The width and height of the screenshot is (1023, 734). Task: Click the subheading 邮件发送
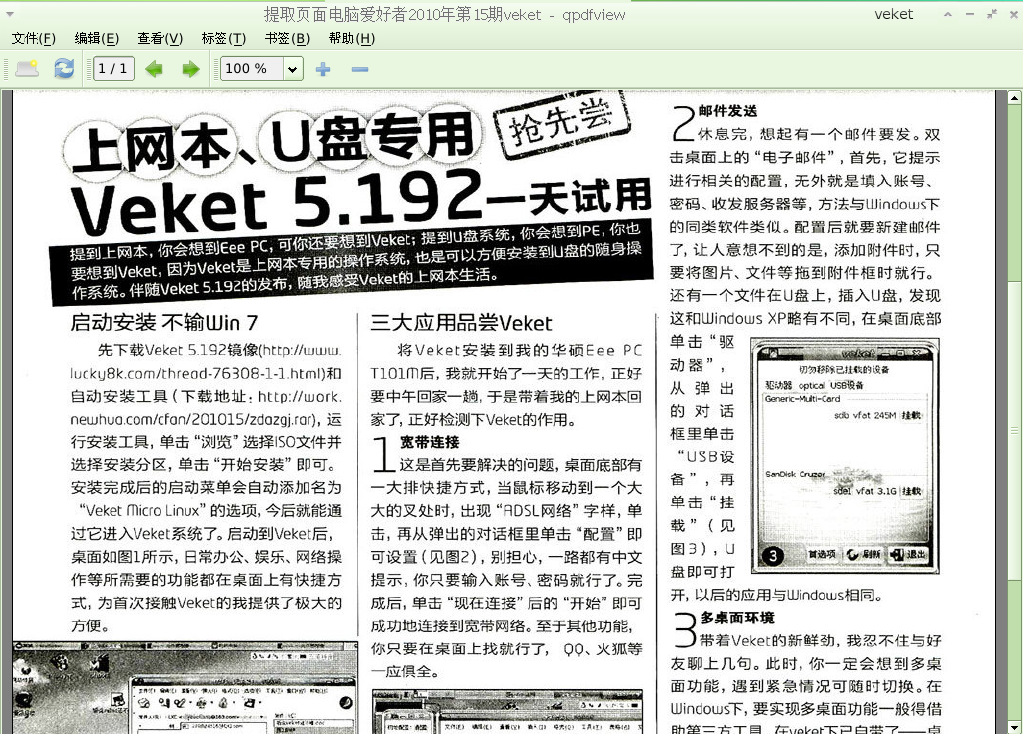[727, 111]
